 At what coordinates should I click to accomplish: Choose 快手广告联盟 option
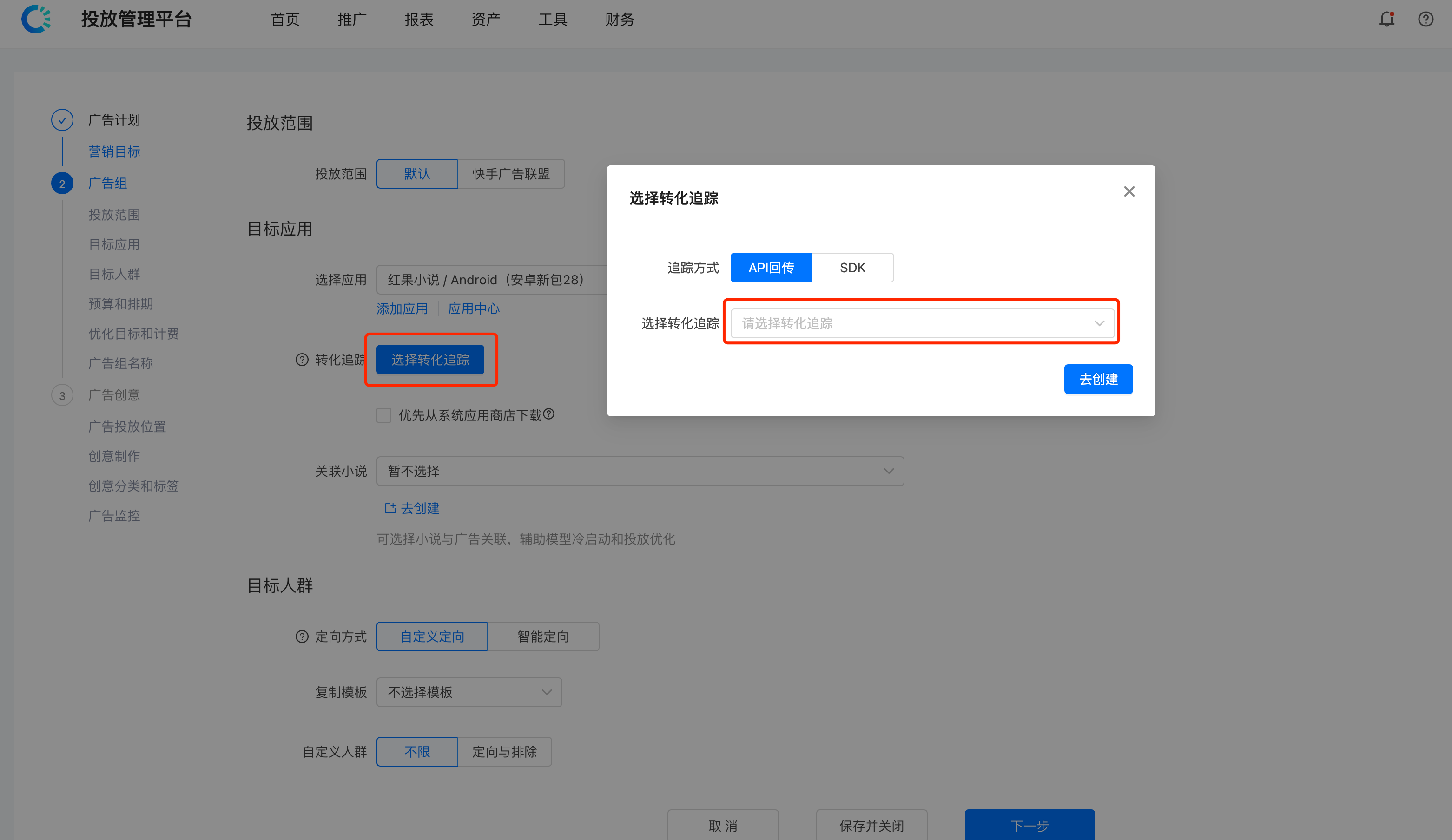point(511,173)
